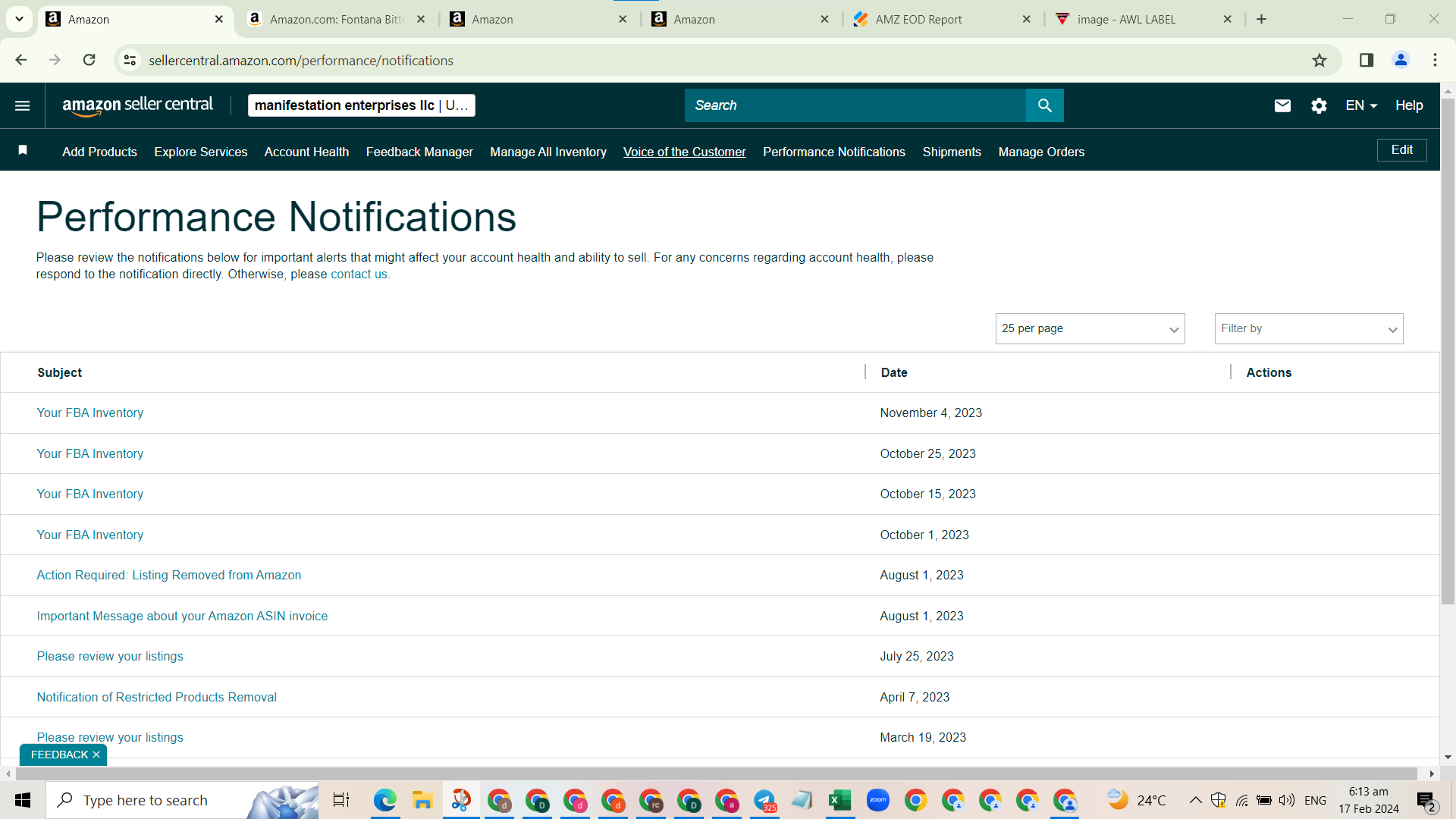Click the Windows taskbar search box

tap(183, 800)
